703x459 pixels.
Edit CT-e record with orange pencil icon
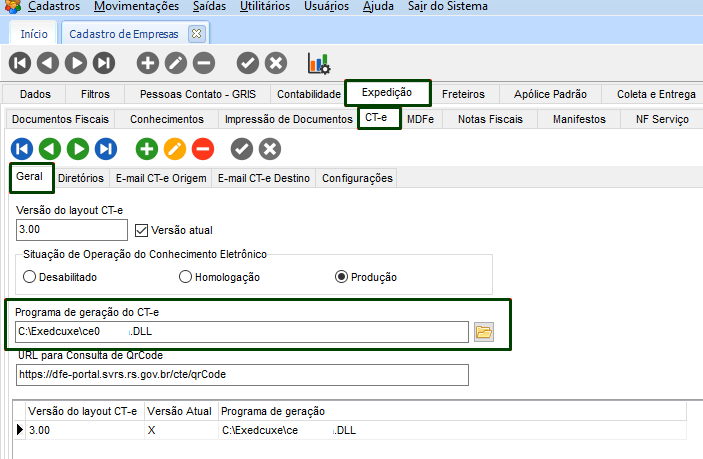pos(175,149)
